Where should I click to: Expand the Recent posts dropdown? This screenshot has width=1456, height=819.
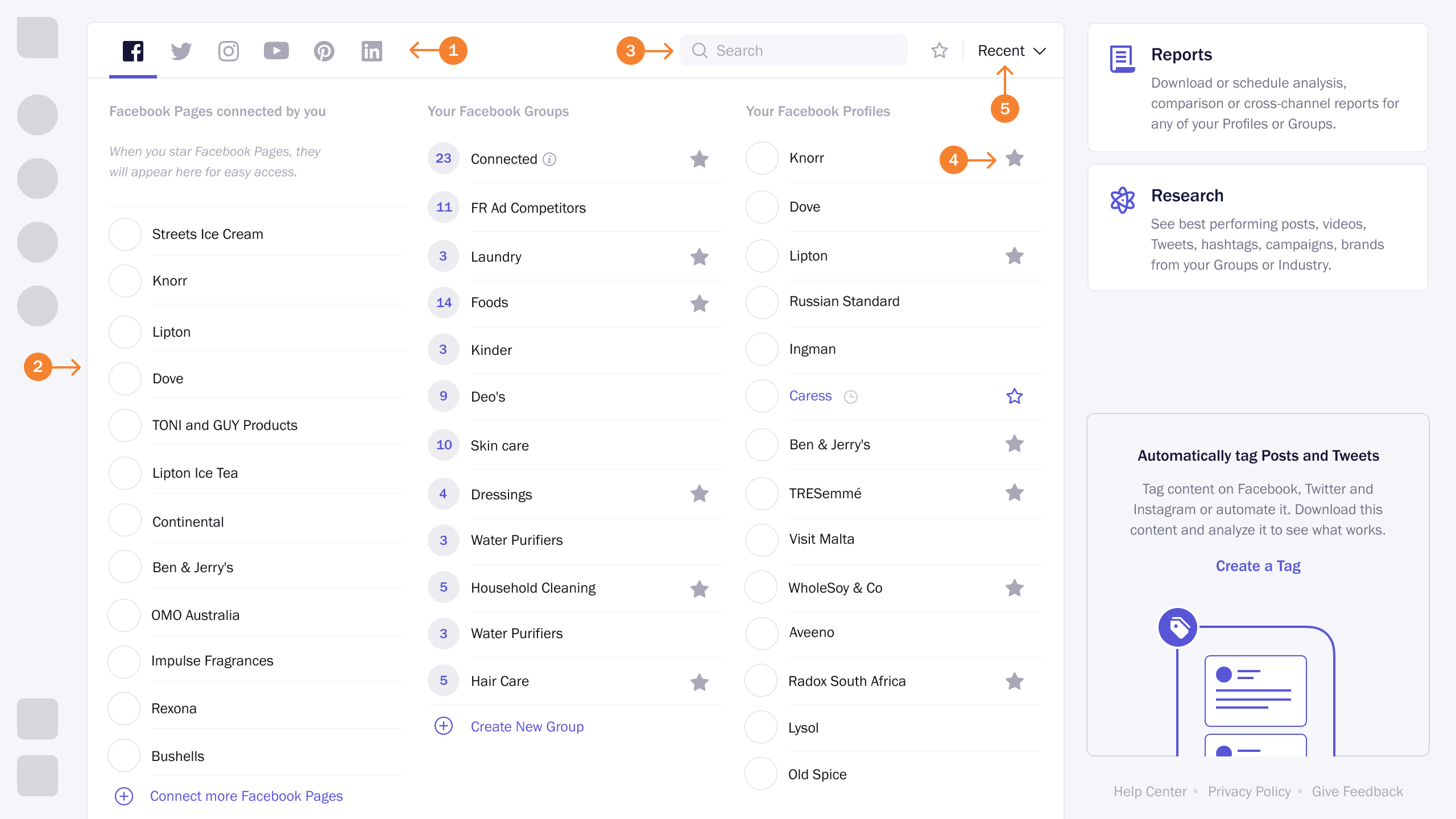(1011, 50)
